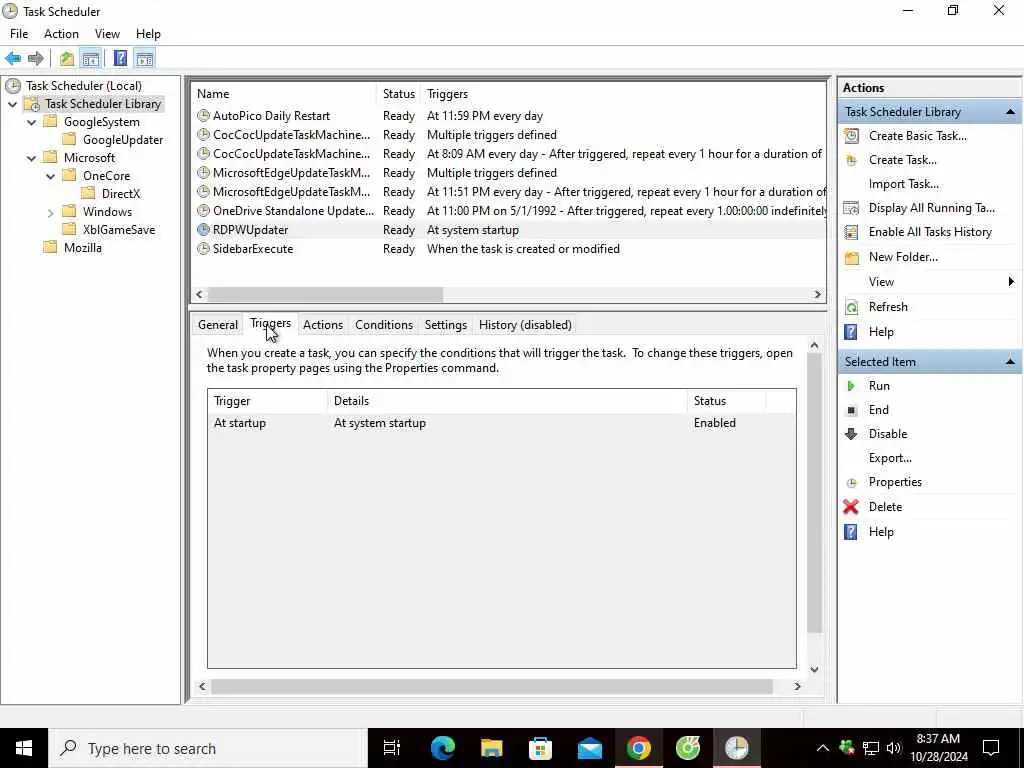Toggle the console tree pane toolbar icon
The height and width of the screenshot is (768, 1024).
point(91,59)
